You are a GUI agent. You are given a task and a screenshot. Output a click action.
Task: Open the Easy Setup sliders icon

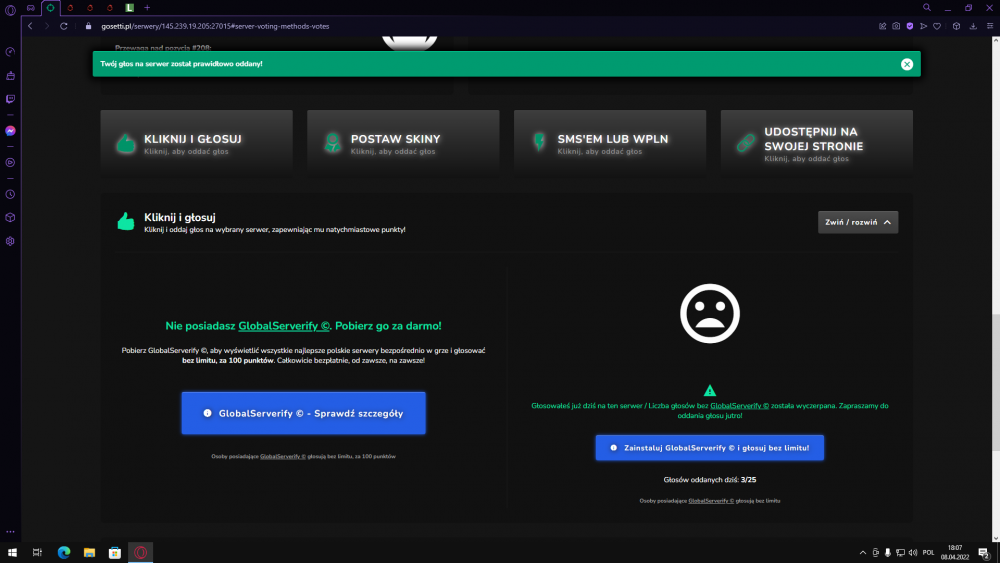click(x=990, y=26)
